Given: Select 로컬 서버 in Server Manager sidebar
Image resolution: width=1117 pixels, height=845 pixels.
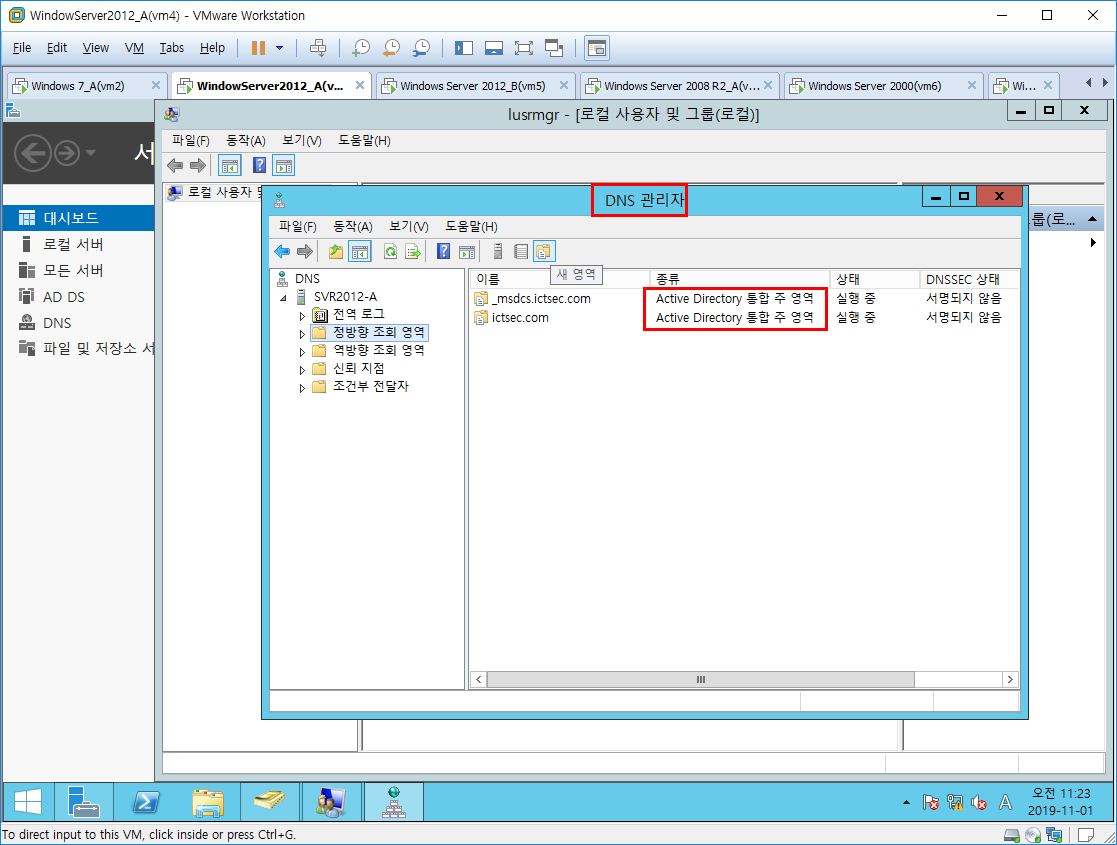Looking at the screenshot, I should tap(78, 244).
